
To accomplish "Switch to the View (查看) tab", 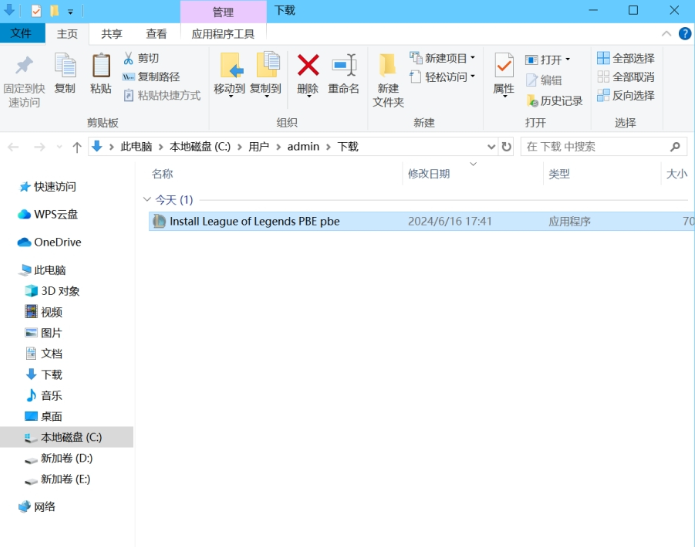I will click(x=156, y=34).
